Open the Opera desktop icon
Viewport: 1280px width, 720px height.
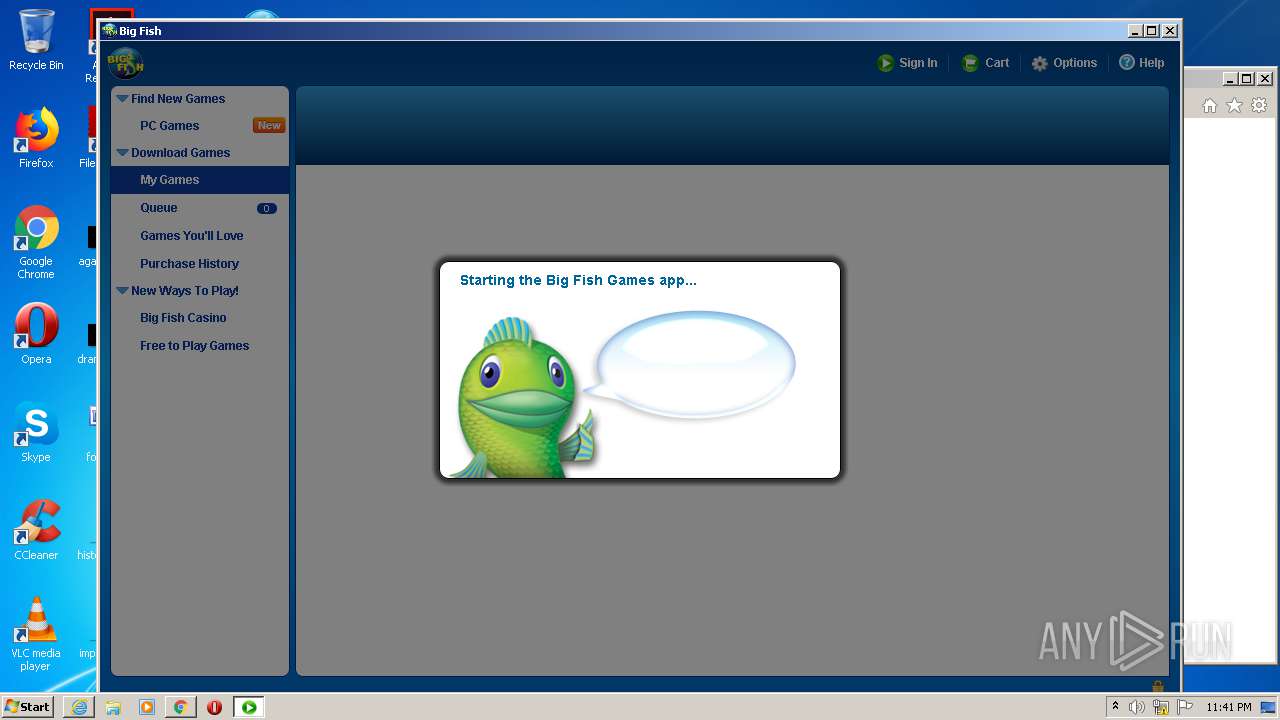(36, 334)
